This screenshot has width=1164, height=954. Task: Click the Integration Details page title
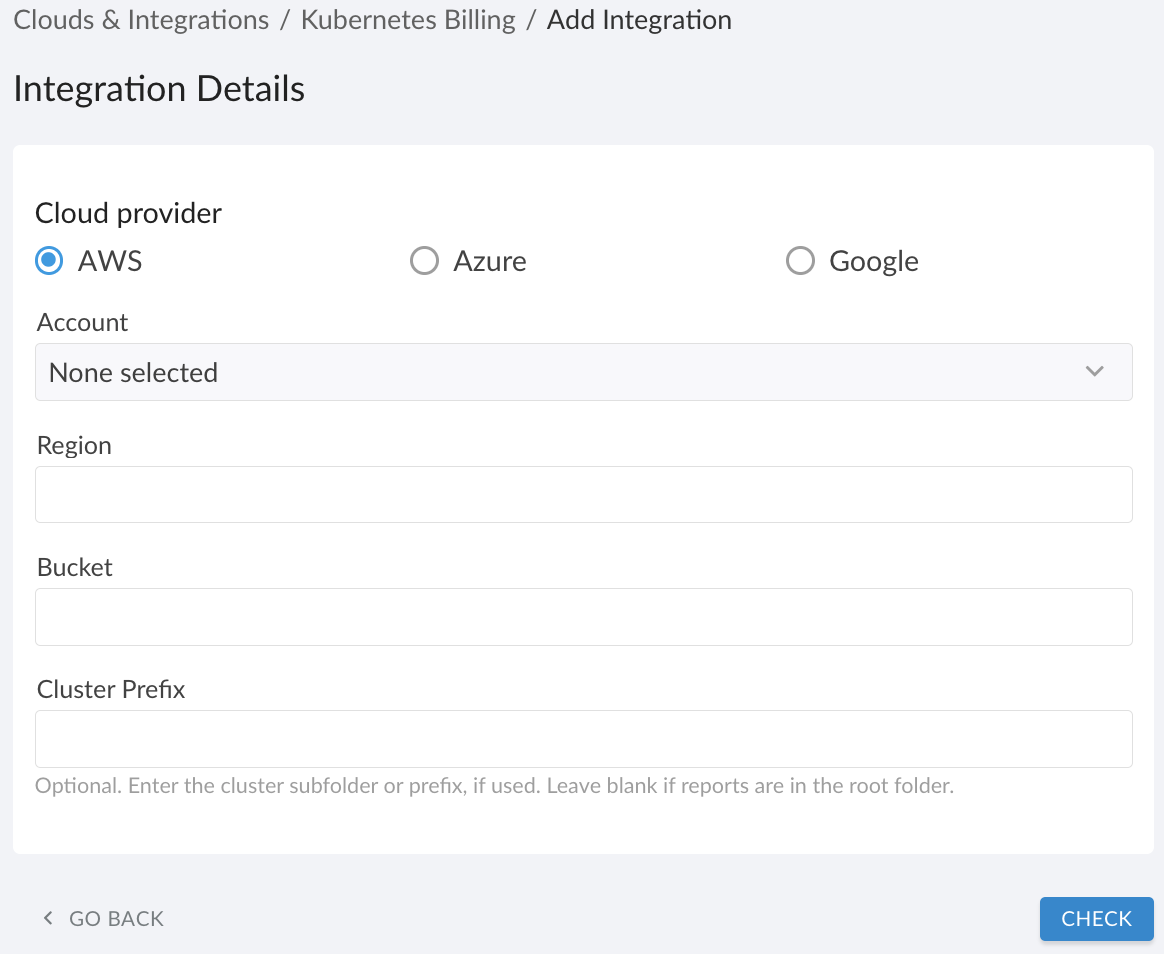pyautogui.click(x=158, y=89)
